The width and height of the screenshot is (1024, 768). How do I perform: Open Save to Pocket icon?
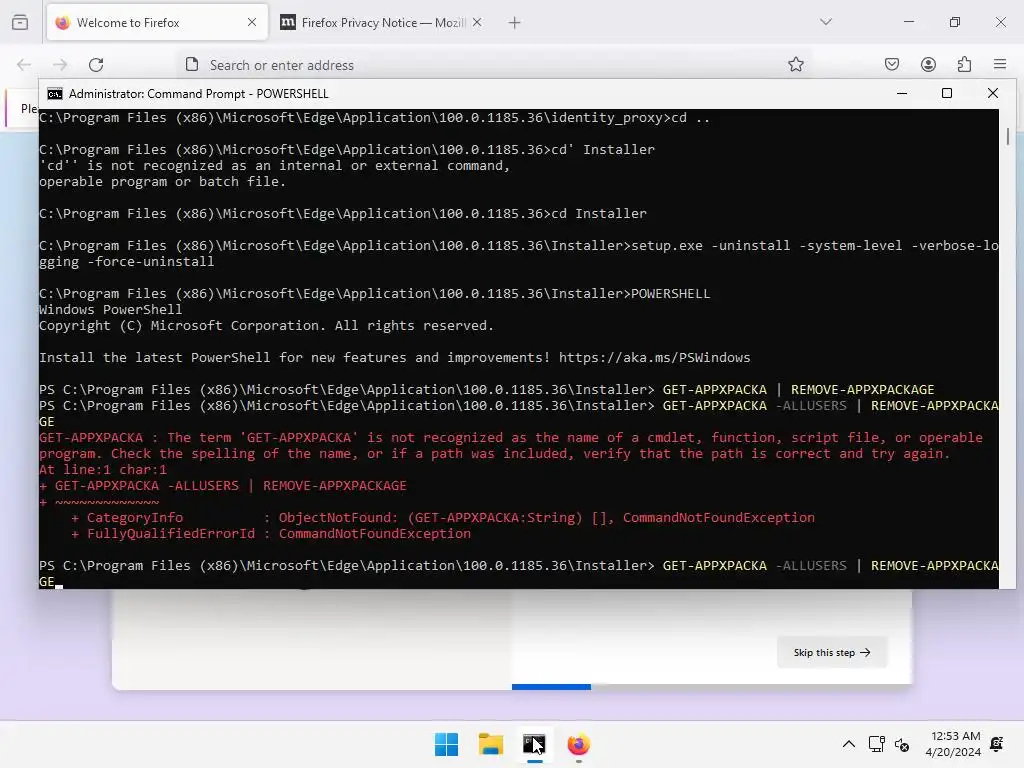click(x=892, y=65)
